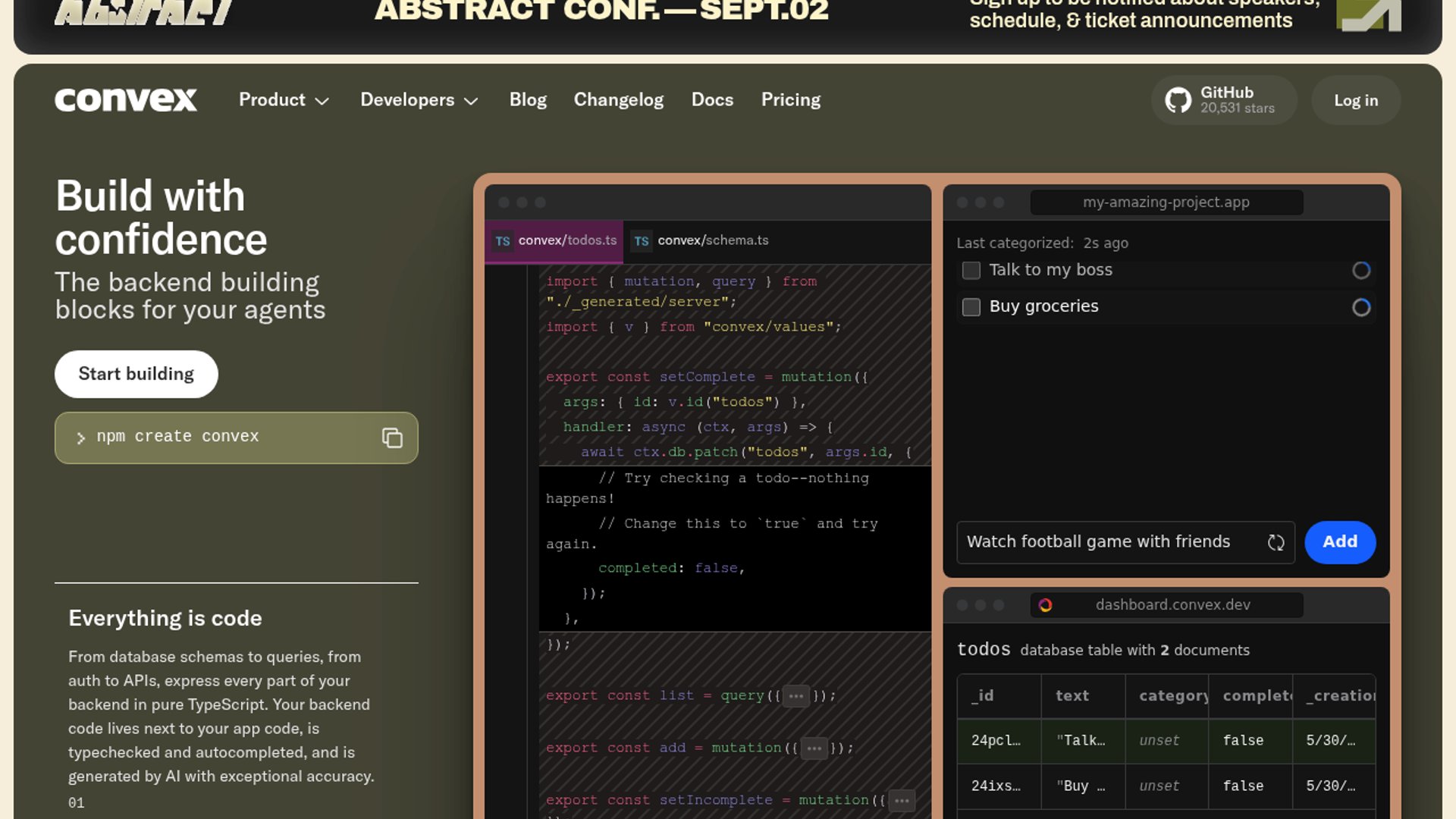Check the Talk to my boss checkbox
Viewport: 1456px width, 819px height.
(x=971, y=271)
